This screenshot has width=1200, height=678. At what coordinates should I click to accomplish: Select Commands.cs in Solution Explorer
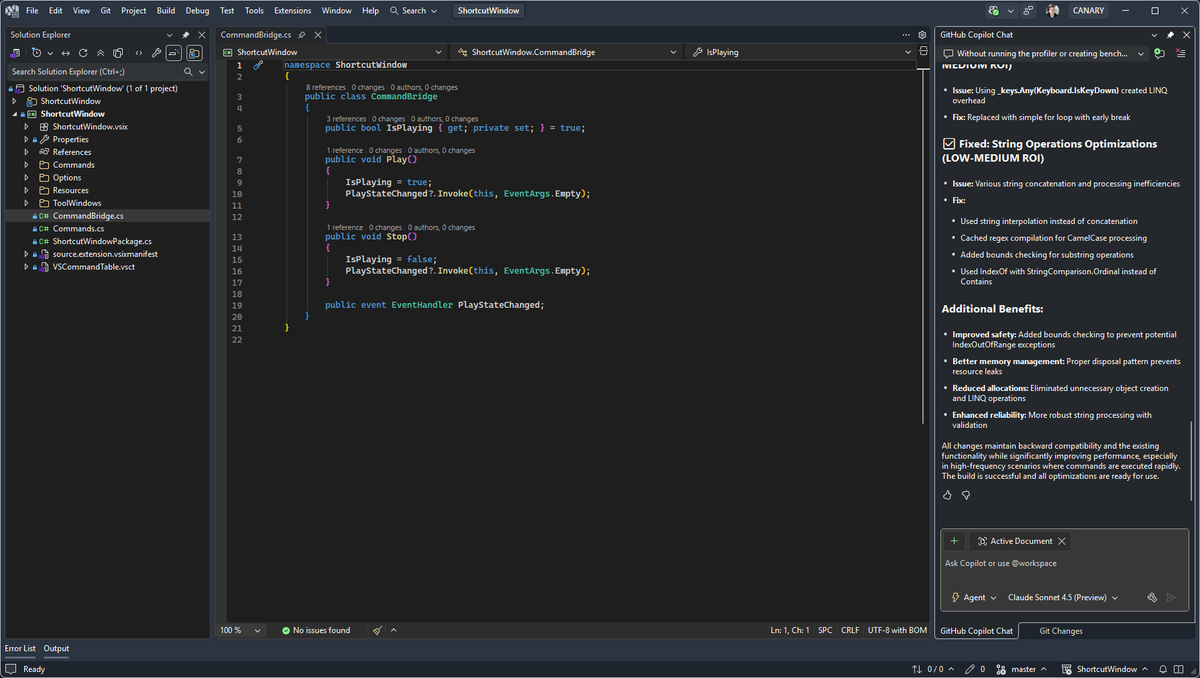tap(78, 228)
